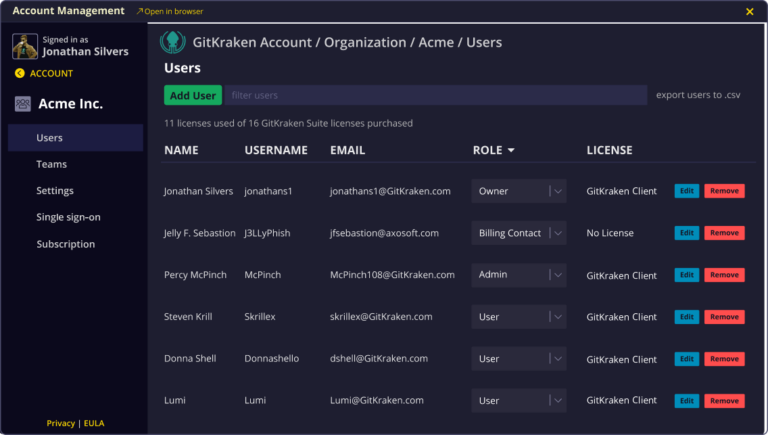
Task: Select email jonathans1@GitKraken.com
Action: pyautogui.click(x=390, y=191)
